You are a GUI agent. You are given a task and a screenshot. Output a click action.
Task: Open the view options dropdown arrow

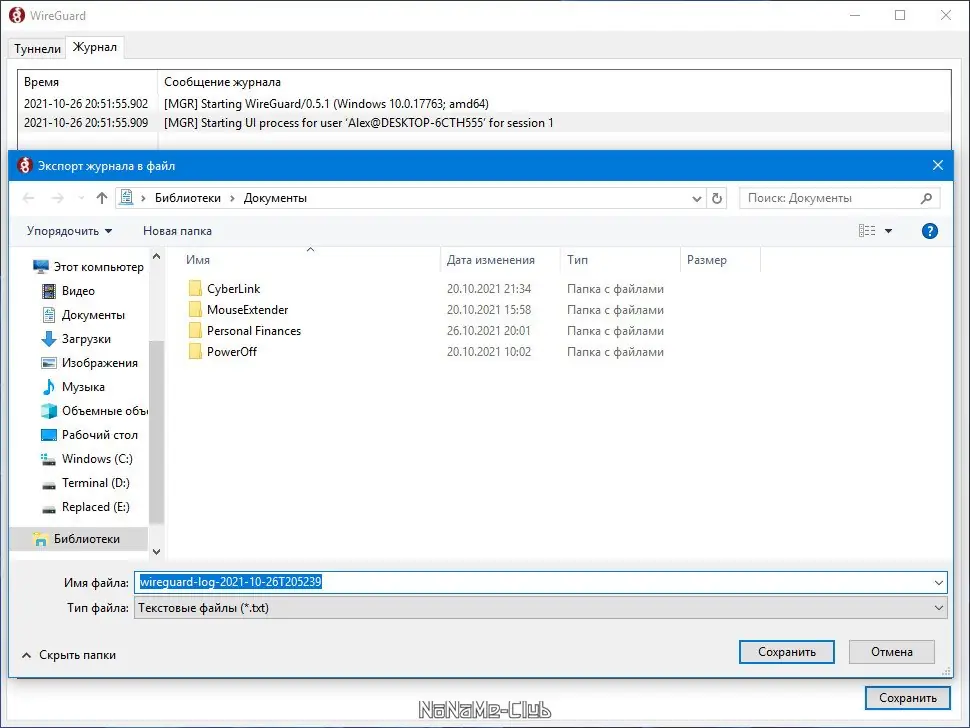(x=888, y=231)
